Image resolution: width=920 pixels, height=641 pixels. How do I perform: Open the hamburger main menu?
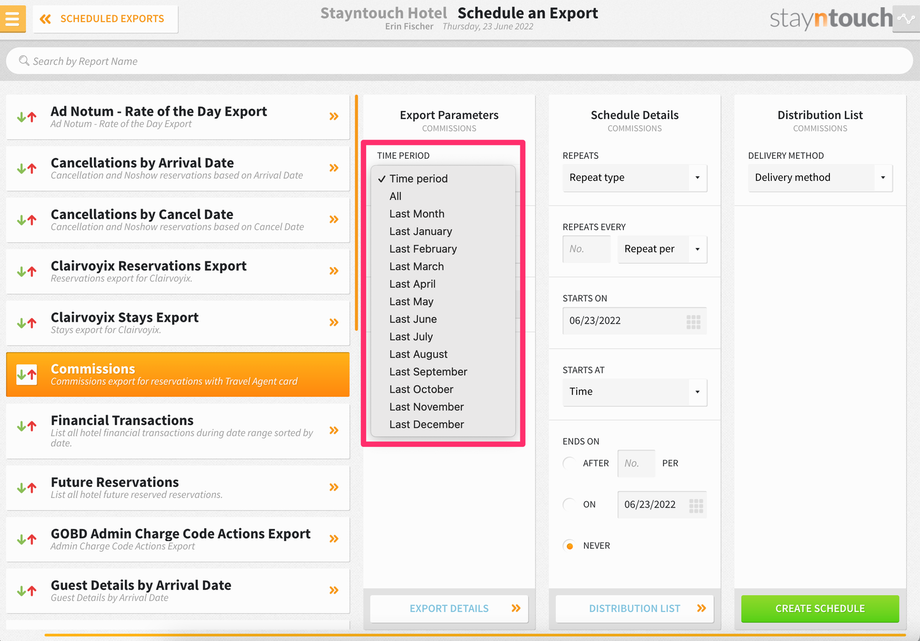12,19
